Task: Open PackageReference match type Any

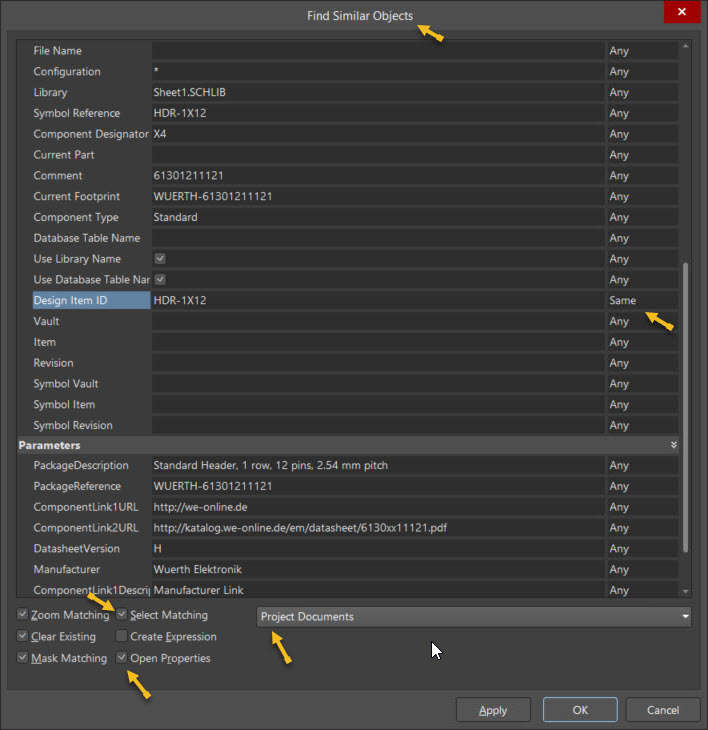Action: [642, 486]
